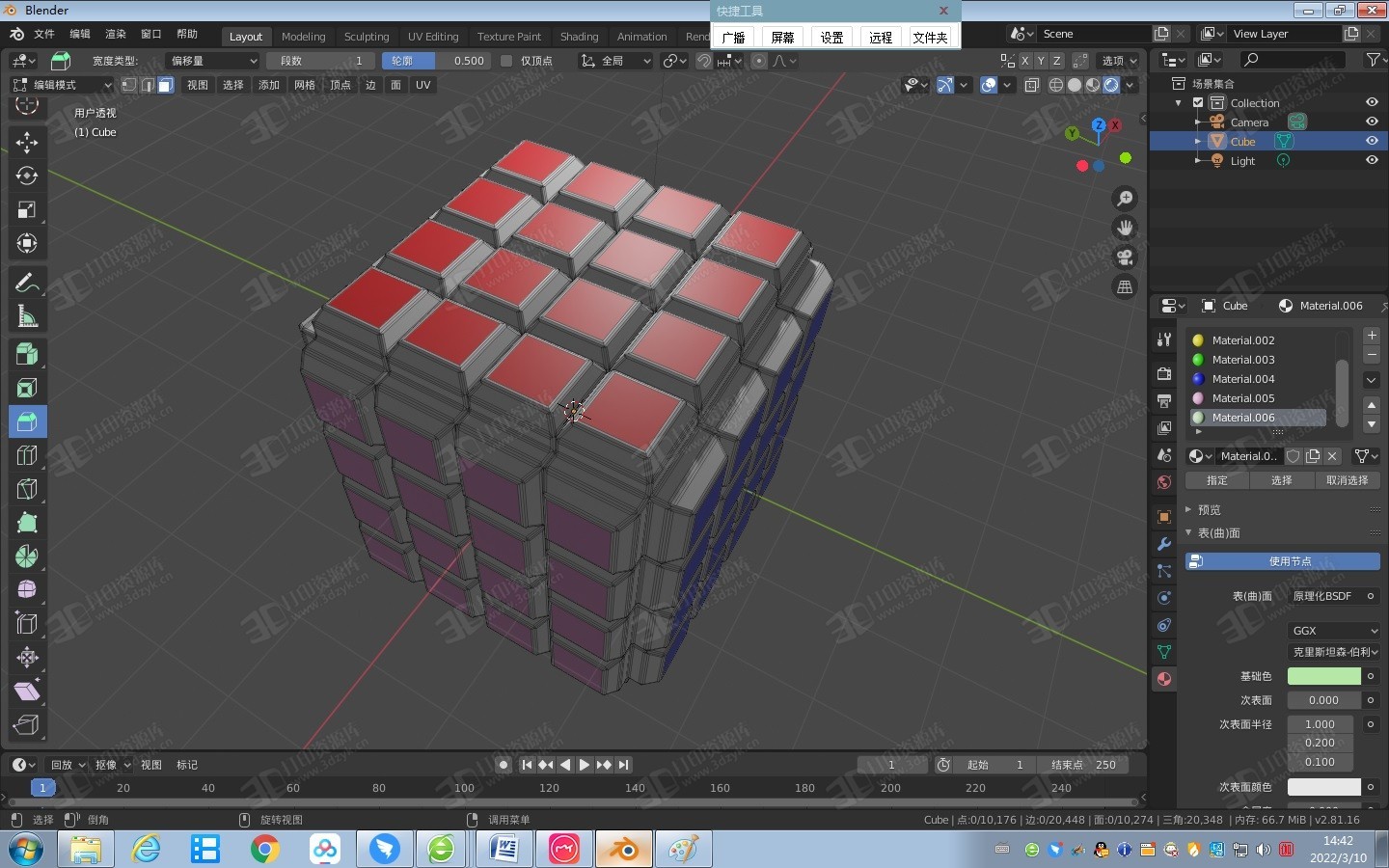Image resolution: width=1389 pixels, height=868 pixels.
Task: Open Object Data green triangle tab
Action: [1164, 652]
